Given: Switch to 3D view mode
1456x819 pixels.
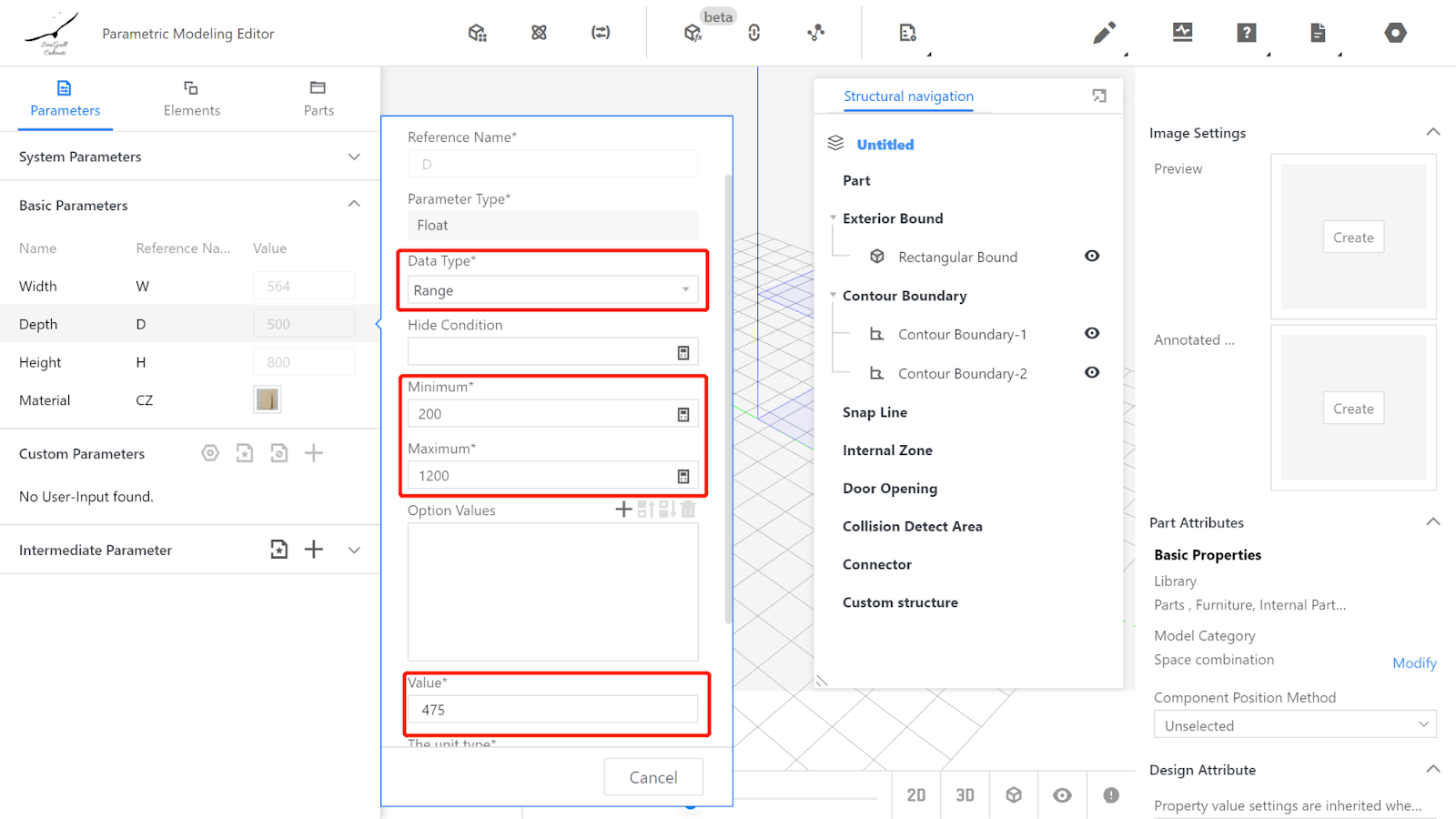Looking at the screenshot, I should 965,795.
